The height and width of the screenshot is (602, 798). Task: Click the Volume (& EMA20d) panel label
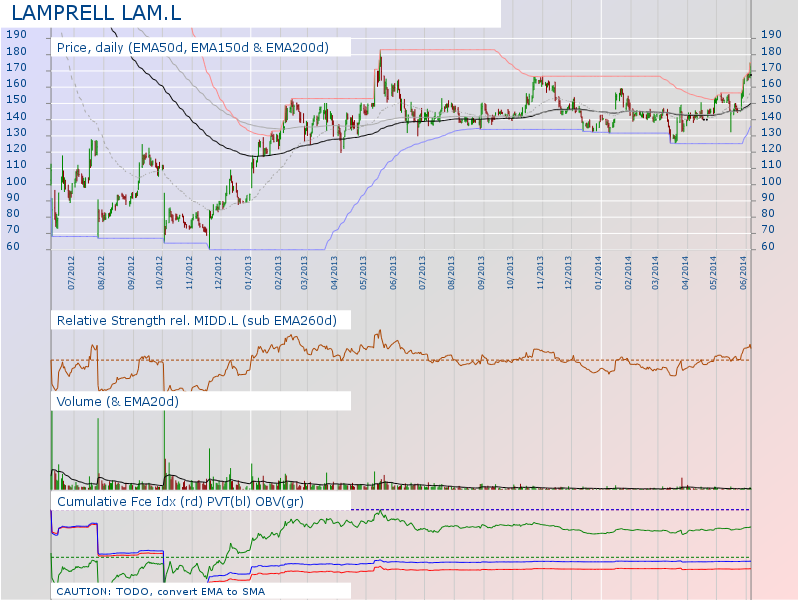tap(118, 402)
